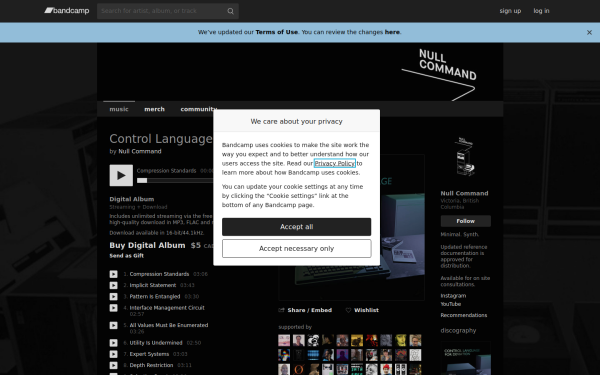Viewport: 600px width, 375px height.
Task: Play track 4 Interface Management Circuit
Action: (x=114, y=308)
